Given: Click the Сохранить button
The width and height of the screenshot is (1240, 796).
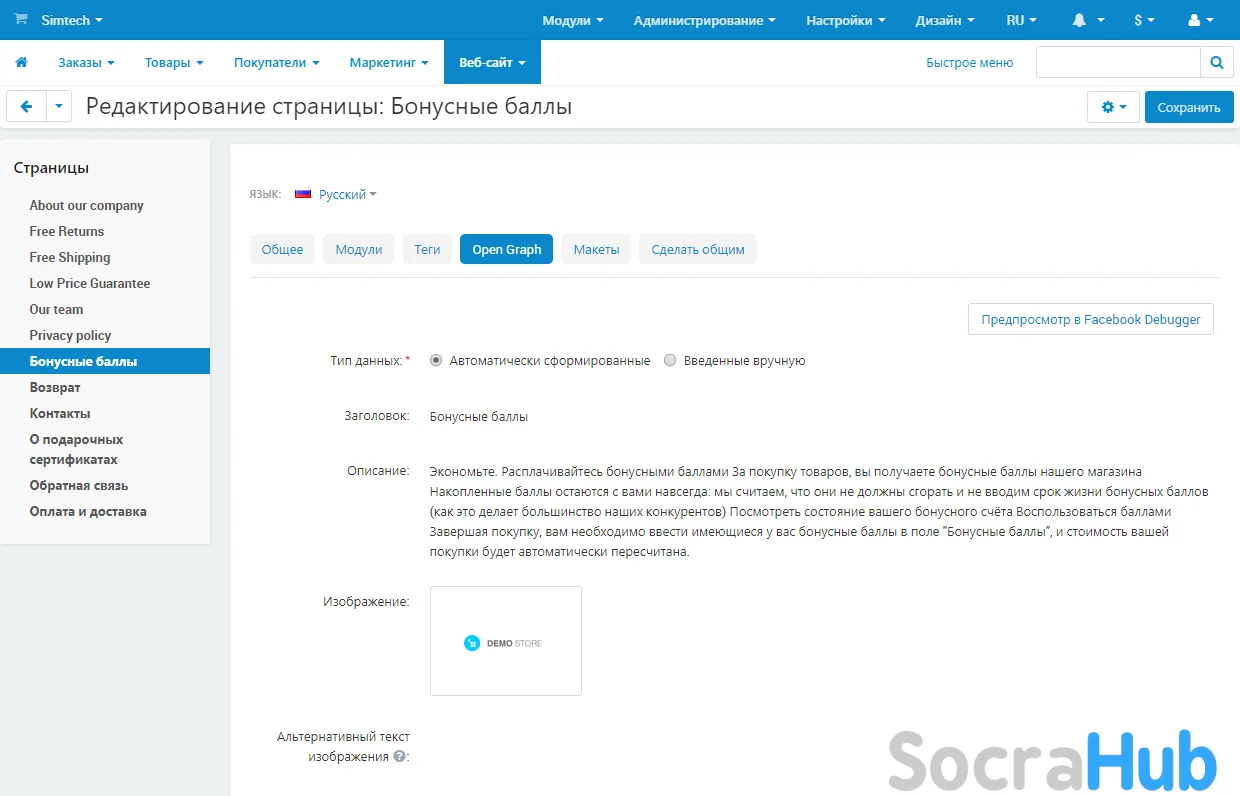Looking at the screenshot, I should (1189, 107).
